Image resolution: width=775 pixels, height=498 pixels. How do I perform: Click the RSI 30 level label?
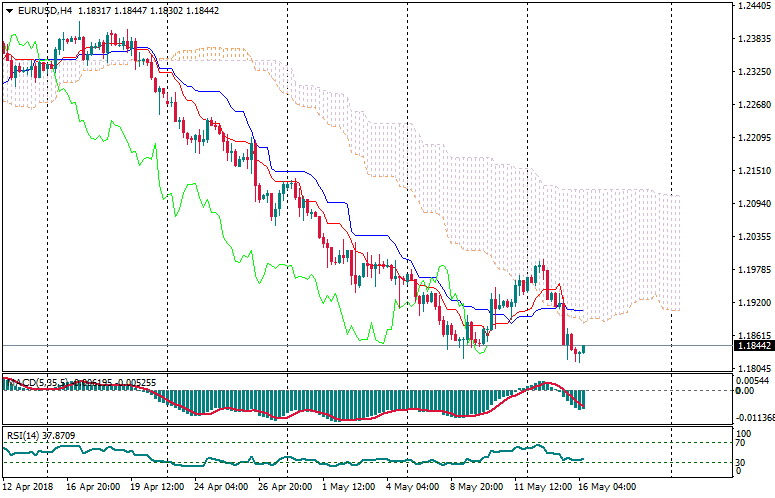click(x=743, y=462)
